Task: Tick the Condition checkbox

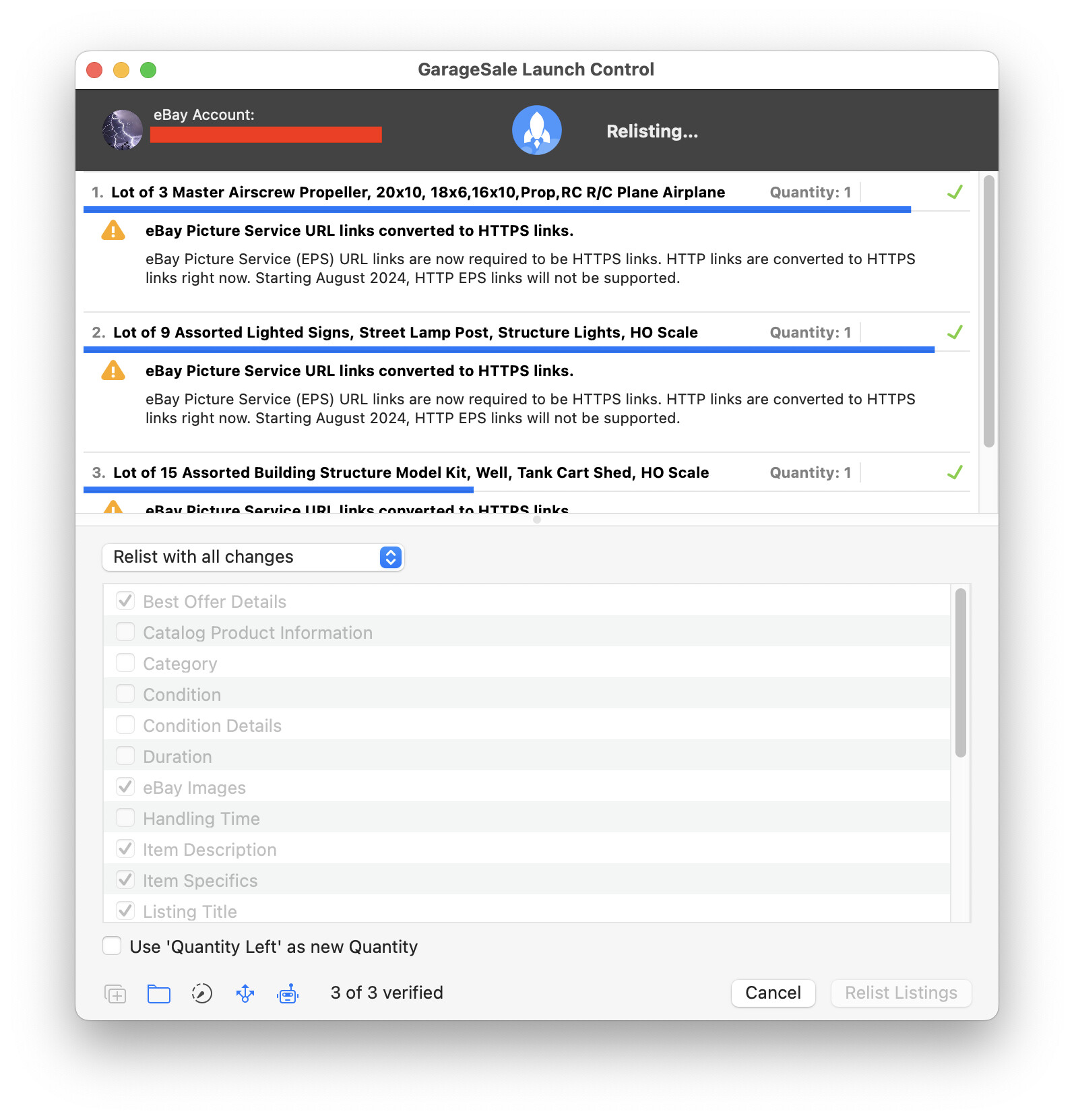Action: 125,693
